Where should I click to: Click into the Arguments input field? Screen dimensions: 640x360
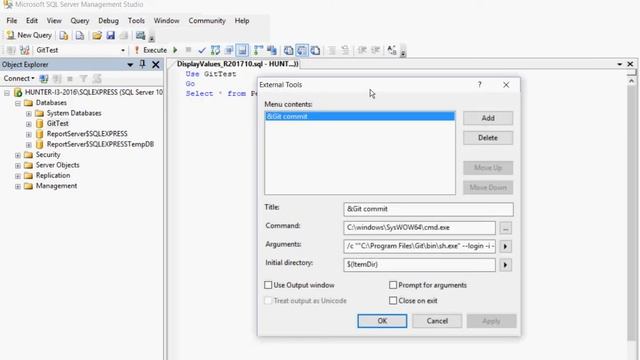pos(419,246)
